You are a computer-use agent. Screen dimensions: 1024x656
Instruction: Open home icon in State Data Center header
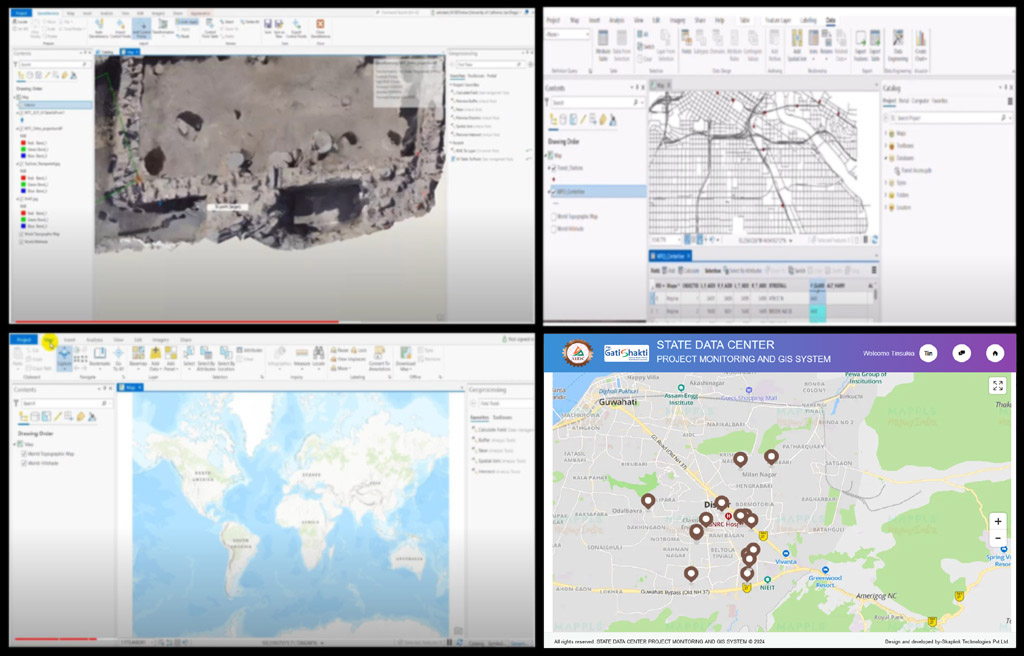click(x=994, y=353)
